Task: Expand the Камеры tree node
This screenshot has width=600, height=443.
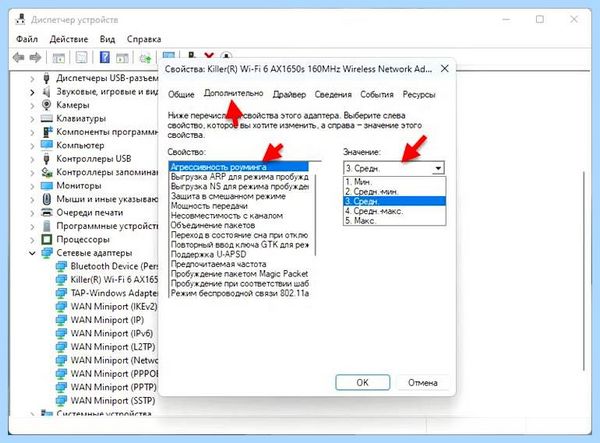Action: (x=33, y=105)
